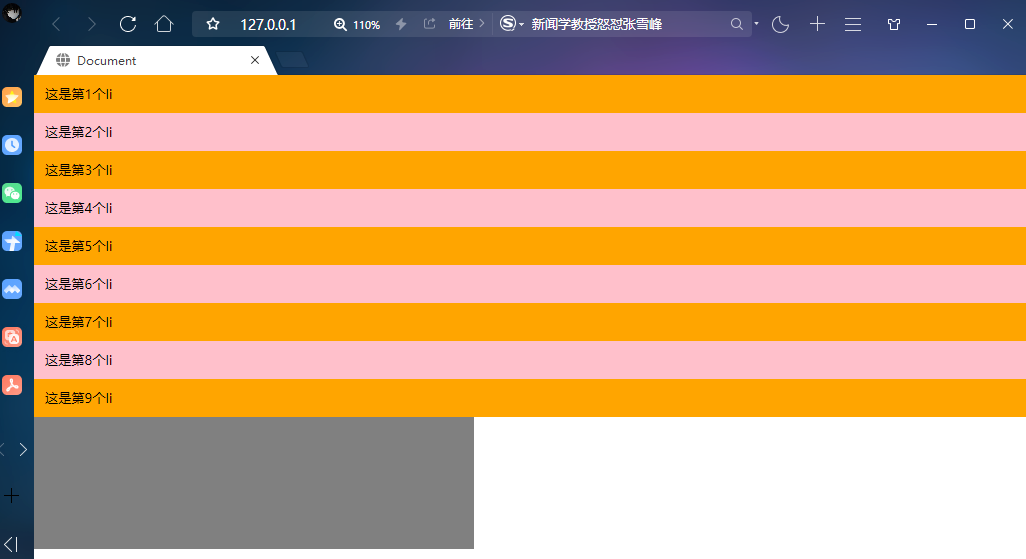Image resolution: width=1026 pixels, height=559 pixels.
Task: Click the row 这是第2个li
Action: (530, 132)
